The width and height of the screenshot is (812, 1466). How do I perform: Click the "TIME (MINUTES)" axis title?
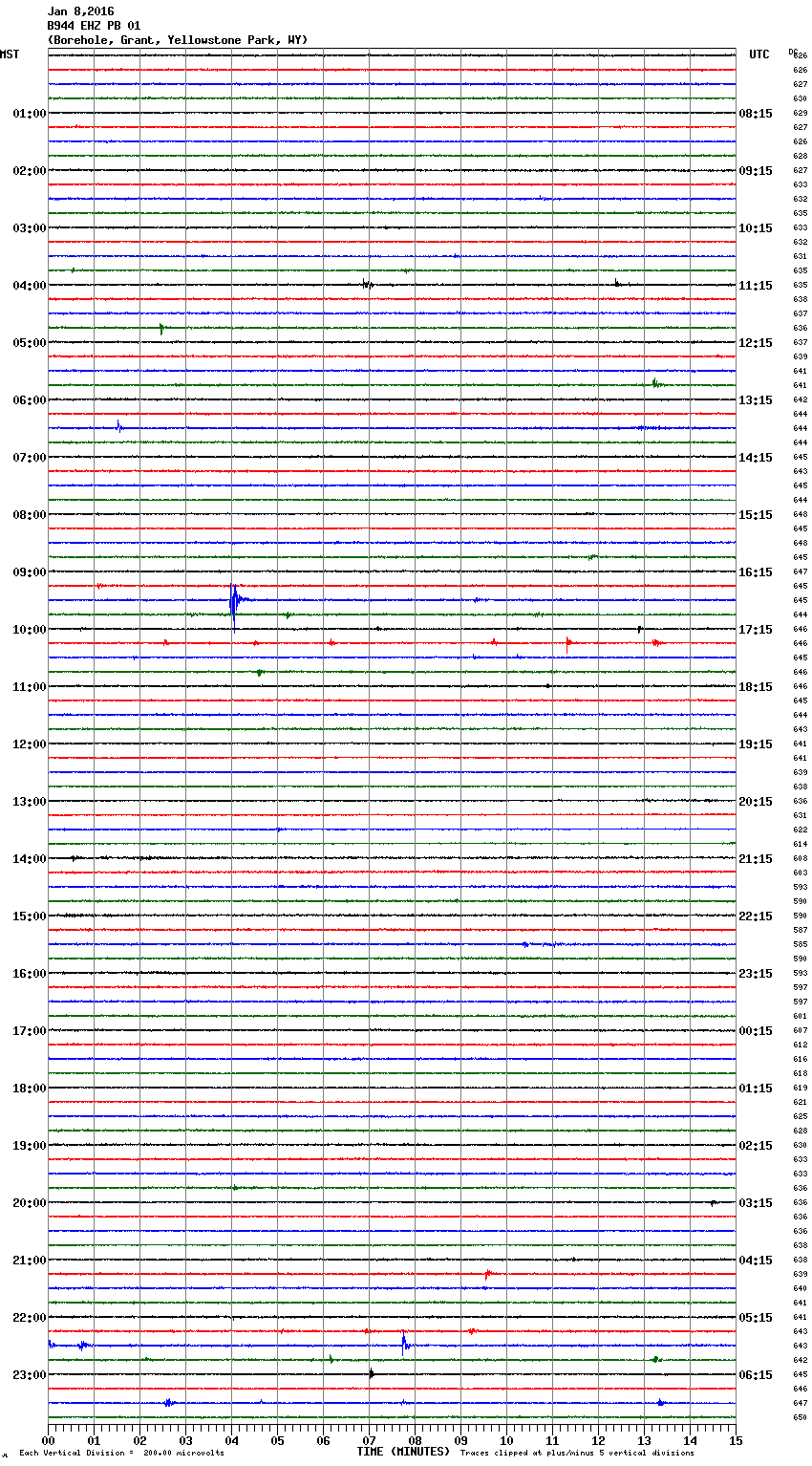403,1452
